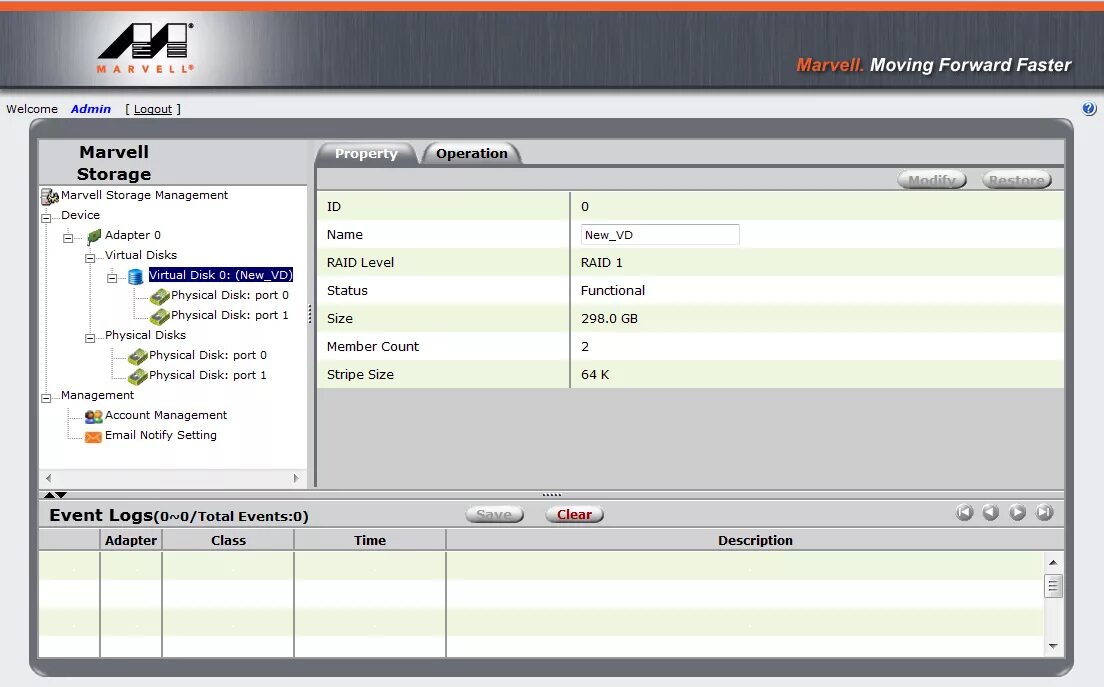
Task: Click the Functional status value
Action: (x=613, y=291)
